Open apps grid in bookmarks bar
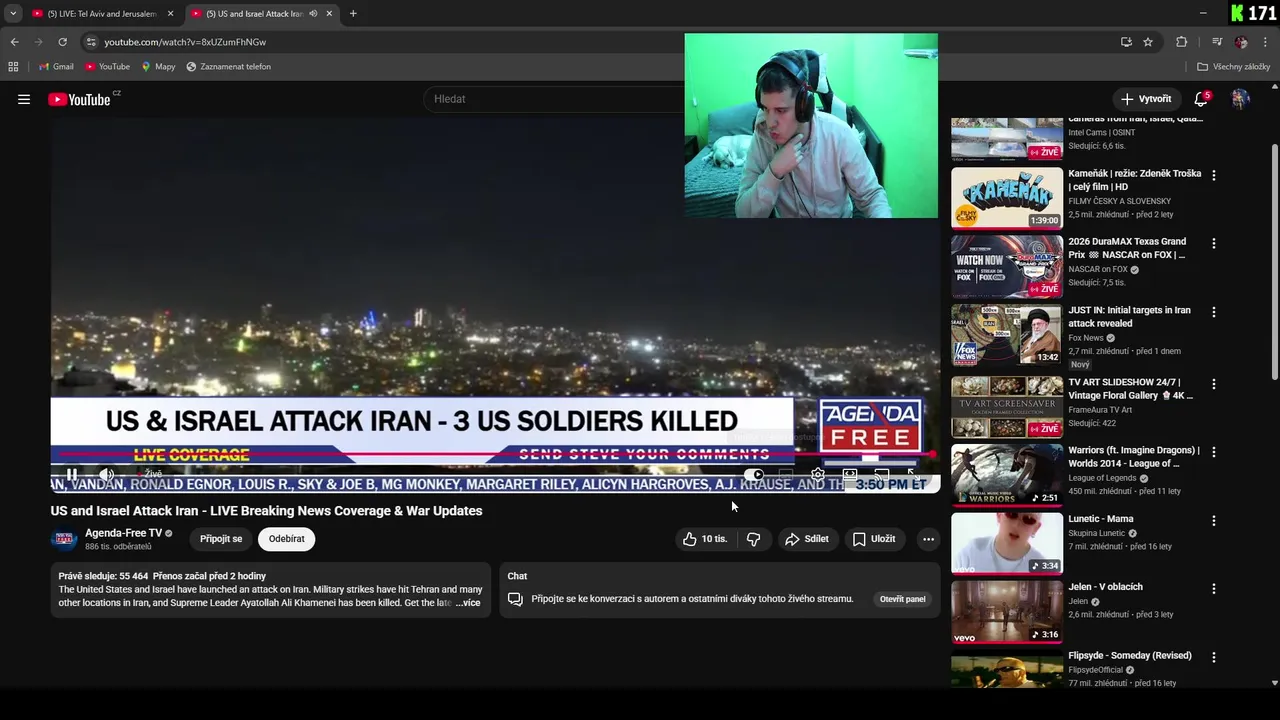This screenshot has width=1280, height=720. 13,67
